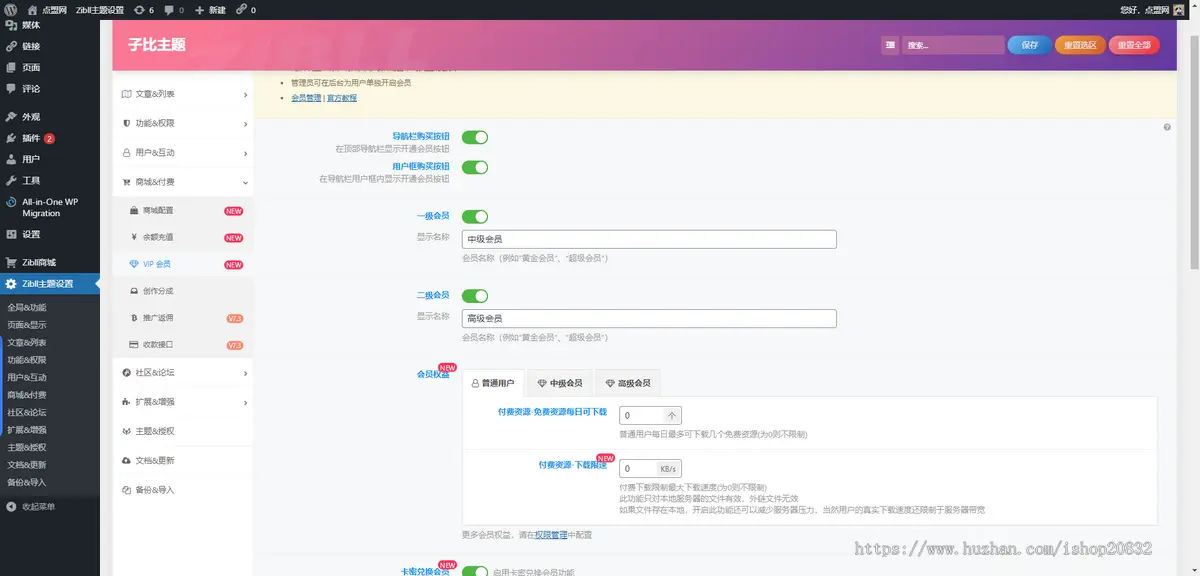Screen dimensions: 1200x576
Task: Open 链接 in the WordPress sidebar
Action: pyautogui.click(x=50, y=46)
